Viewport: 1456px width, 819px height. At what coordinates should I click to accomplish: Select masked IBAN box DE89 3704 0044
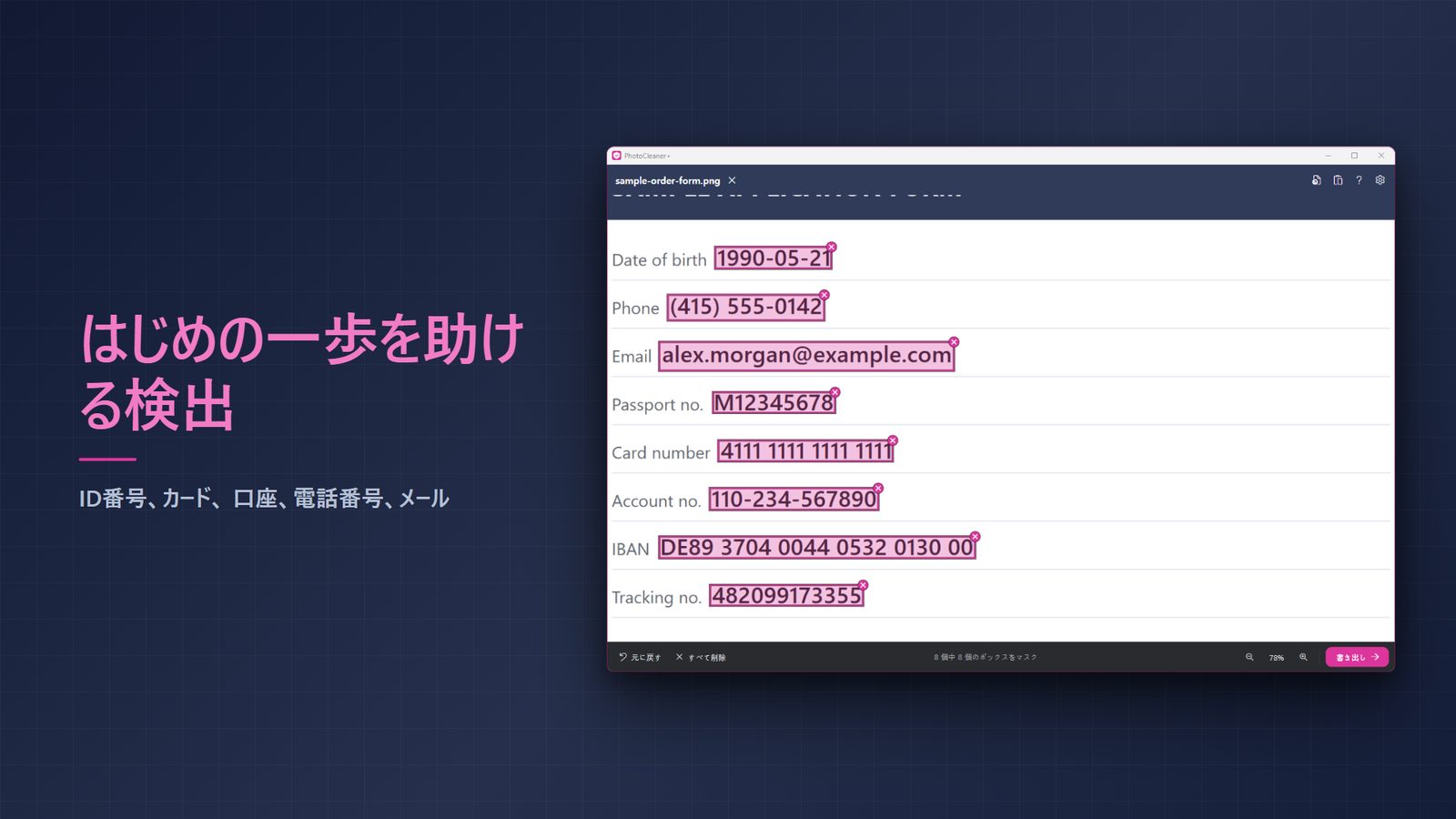(x=816, y=548)
